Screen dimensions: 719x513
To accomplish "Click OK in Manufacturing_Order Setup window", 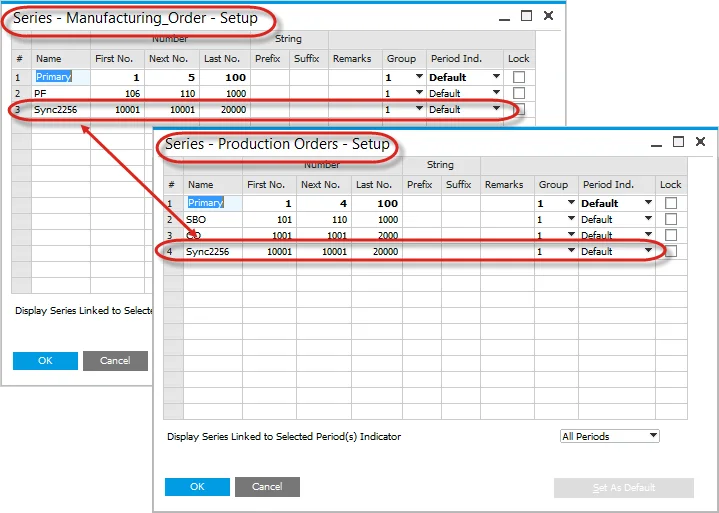I will click(45, 361).
